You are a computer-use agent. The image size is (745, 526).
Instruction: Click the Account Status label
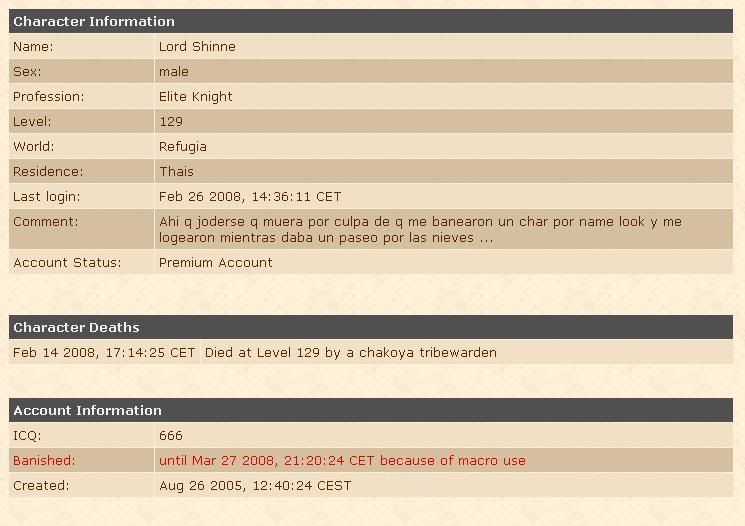[x=67, y=263]
